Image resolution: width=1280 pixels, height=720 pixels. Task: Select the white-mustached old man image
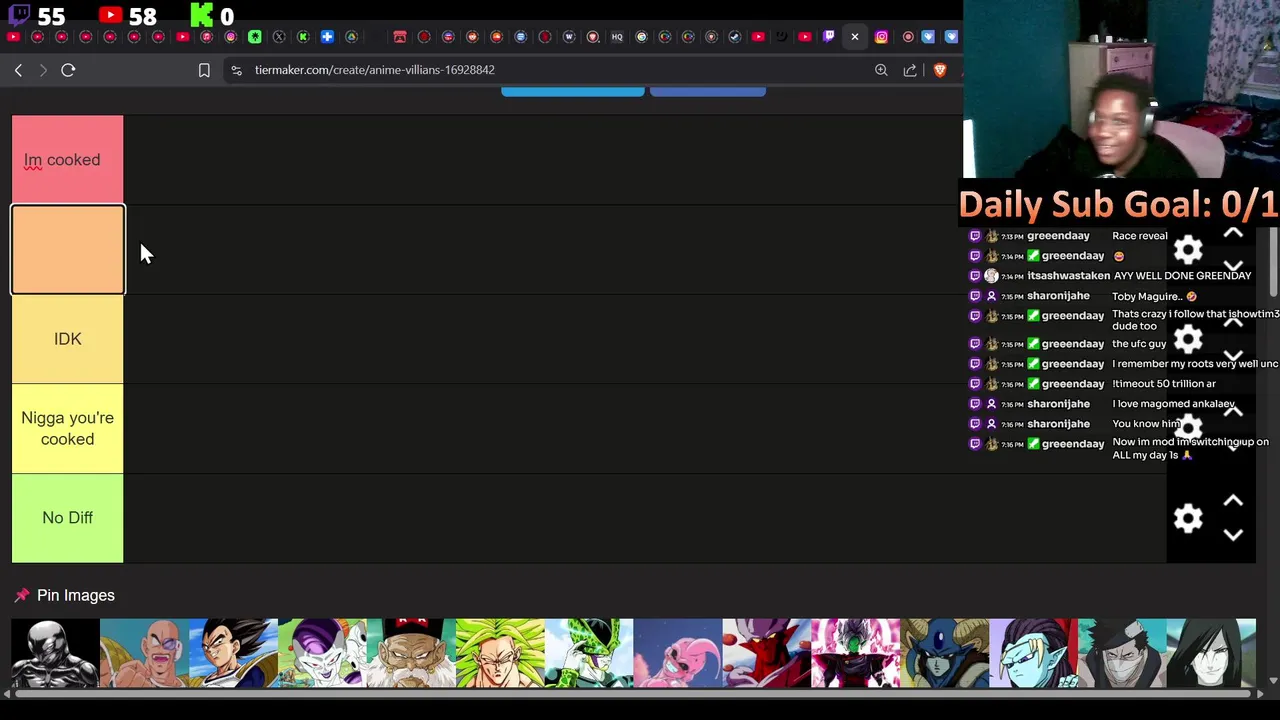411,653
